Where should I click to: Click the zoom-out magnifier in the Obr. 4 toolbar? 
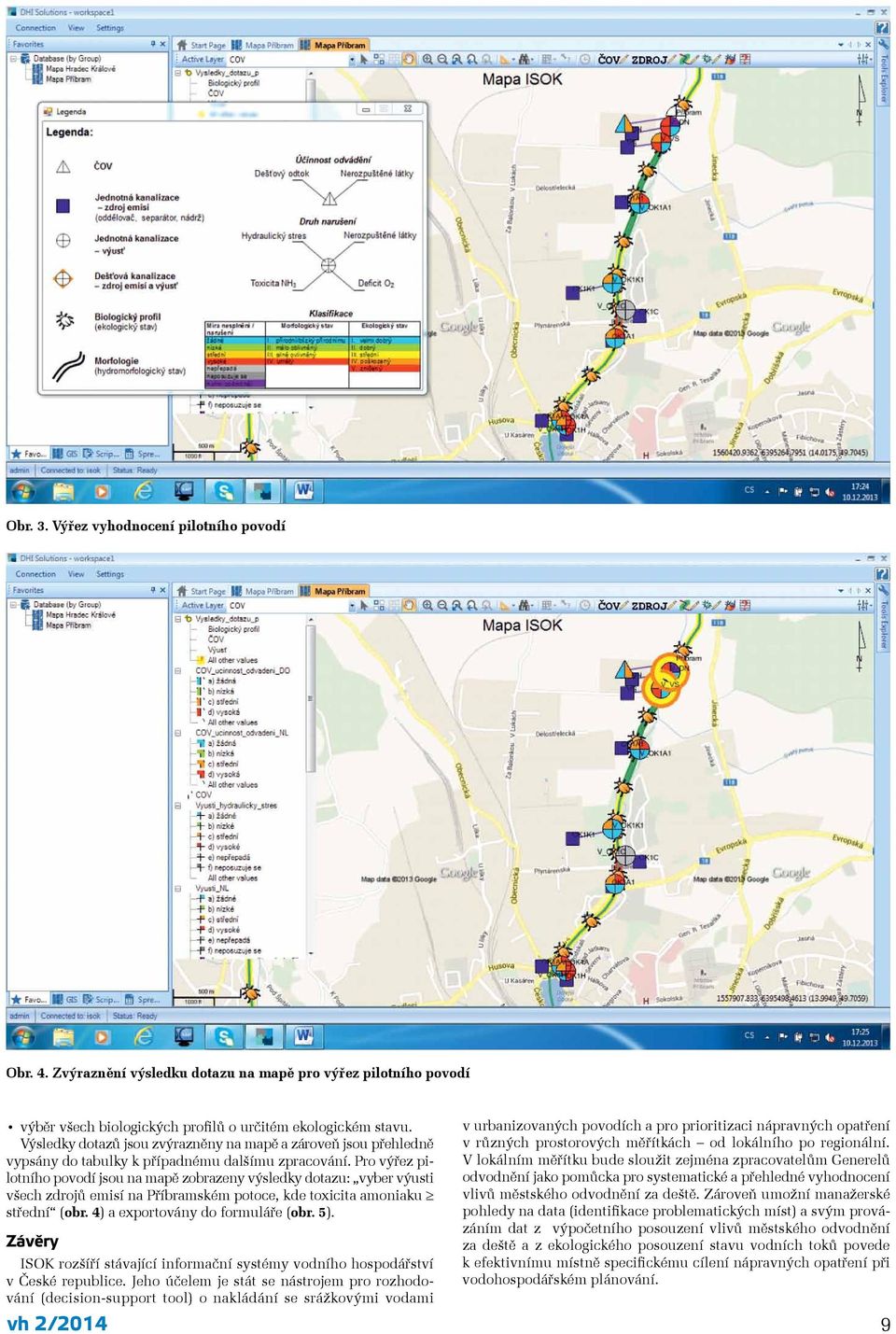point(441,605)
